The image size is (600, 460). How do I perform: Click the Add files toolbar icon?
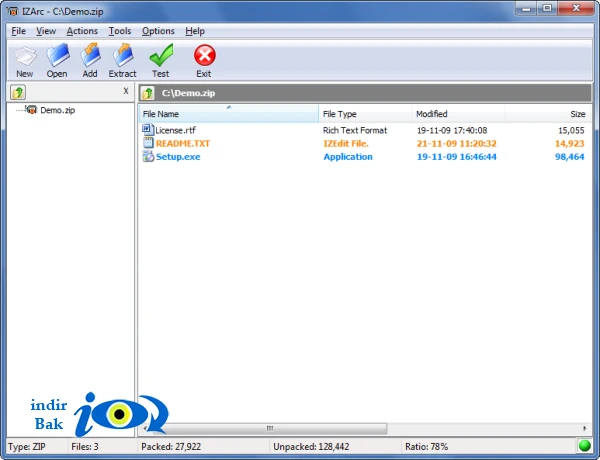tap(90, 55)
